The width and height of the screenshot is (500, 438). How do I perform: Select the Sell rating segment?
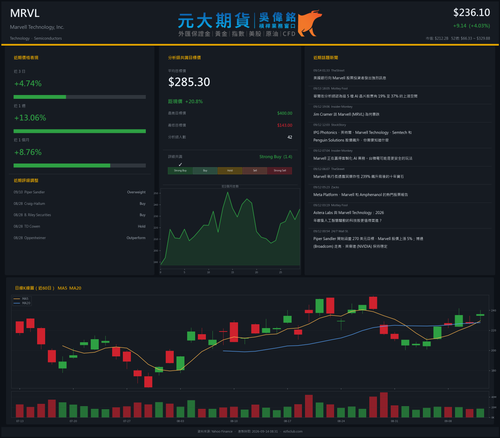[x=255, y=171]
